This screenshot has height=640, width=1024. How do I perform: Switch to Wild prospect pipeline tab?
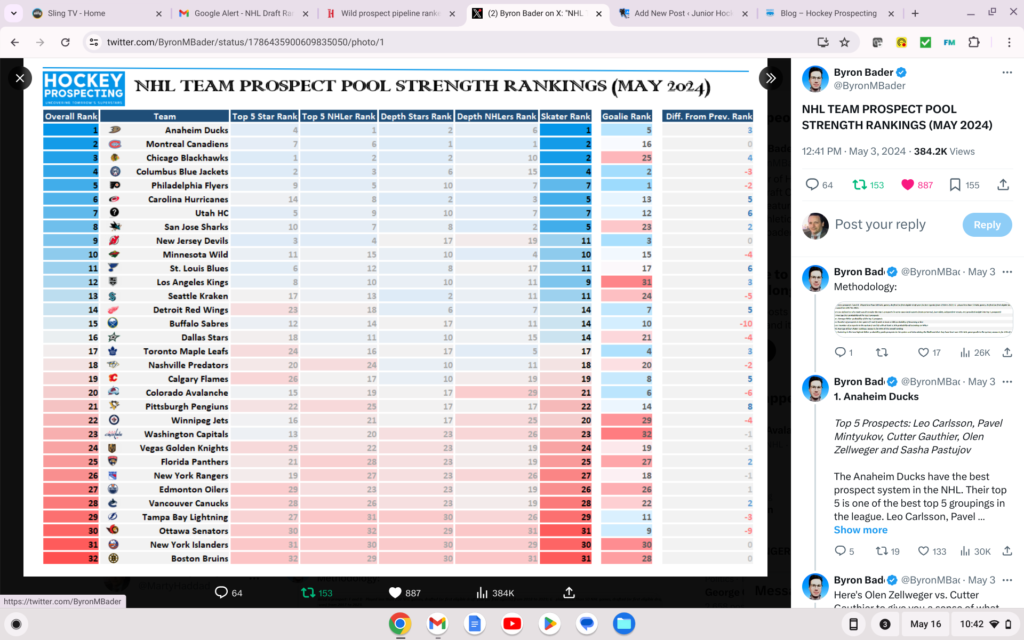[391, 13]
